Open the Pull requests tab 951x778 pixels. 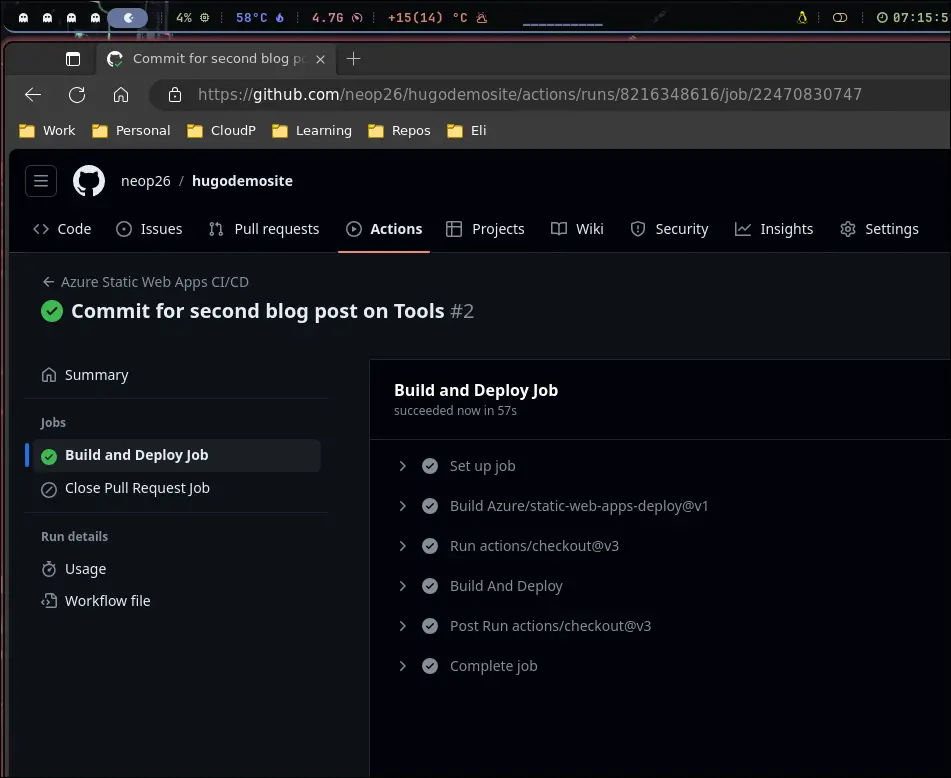[x=264, y=229]
